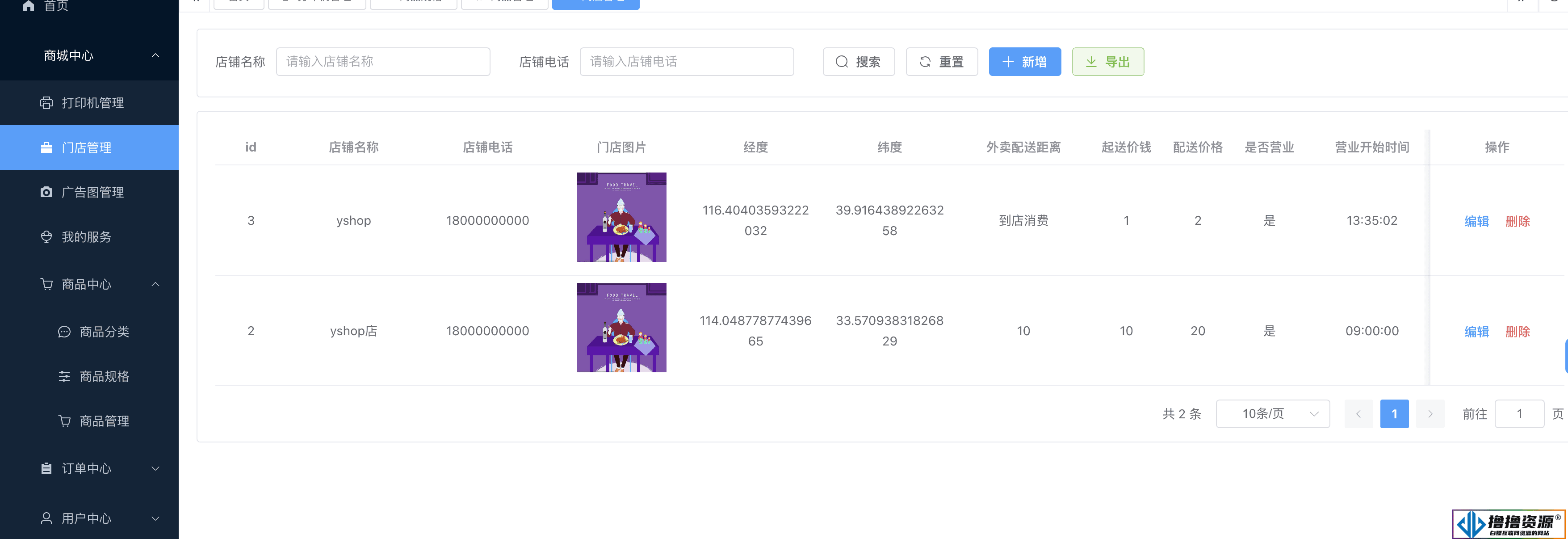Click the chat bubble icon beside 商品分类
The width and height of the screenshot is (1568, 539).
(64, 332)
